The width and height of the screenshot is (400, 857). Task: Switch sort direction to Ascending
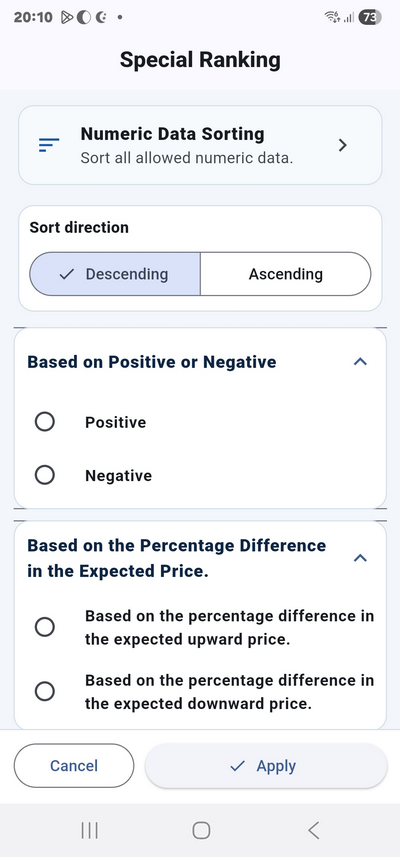pos(286,274)
